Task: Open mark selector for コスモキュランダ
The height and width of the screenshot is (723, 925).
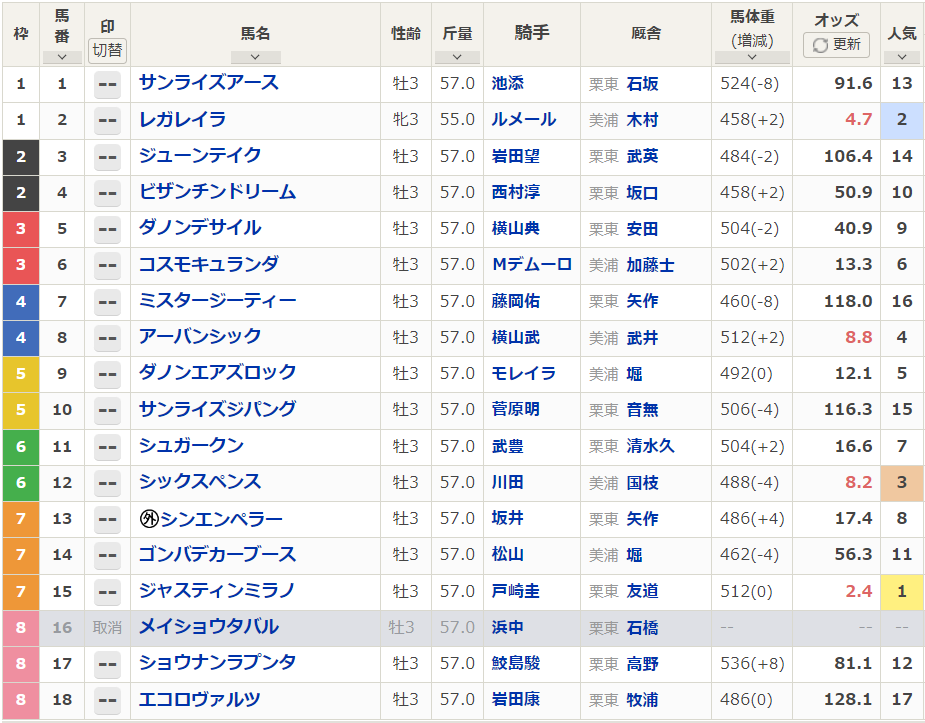Action: tap(107, 265)
